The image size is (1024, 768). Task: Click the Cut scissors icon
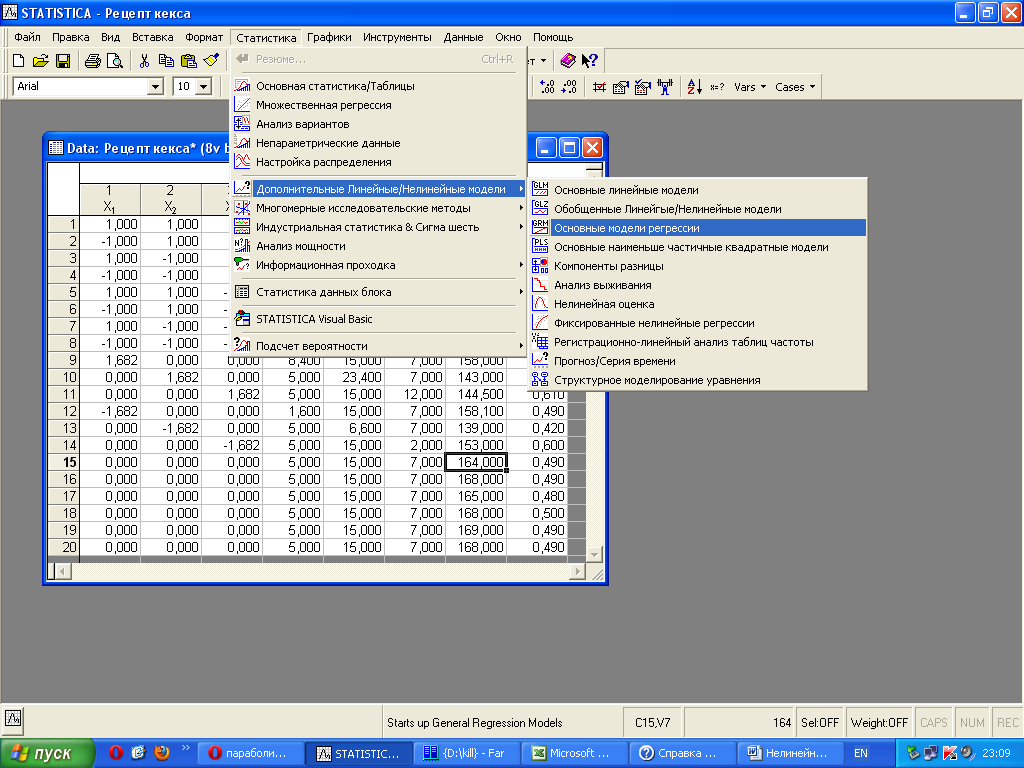click(144, 61)
